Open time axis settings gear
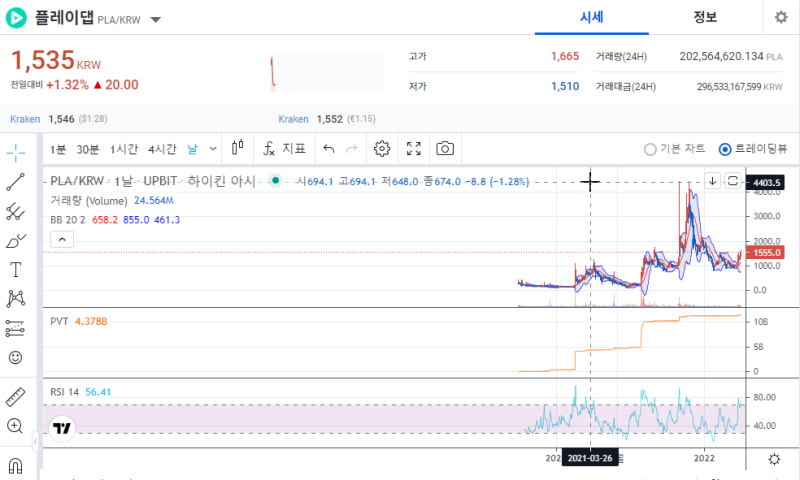Viewport: 800px width, 480px height. 774,459
